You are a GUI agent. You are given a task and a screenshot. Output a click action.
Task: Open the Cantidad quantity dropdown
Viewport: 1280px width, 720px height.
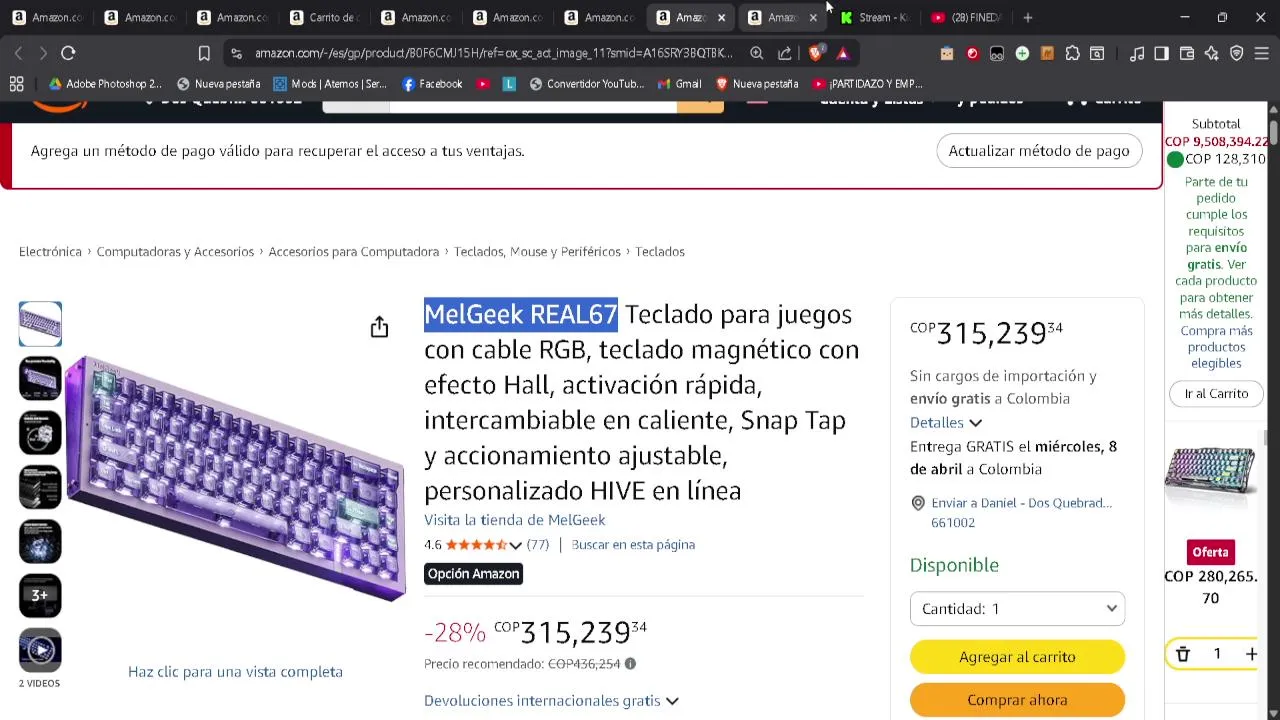tap(1017, 609)
